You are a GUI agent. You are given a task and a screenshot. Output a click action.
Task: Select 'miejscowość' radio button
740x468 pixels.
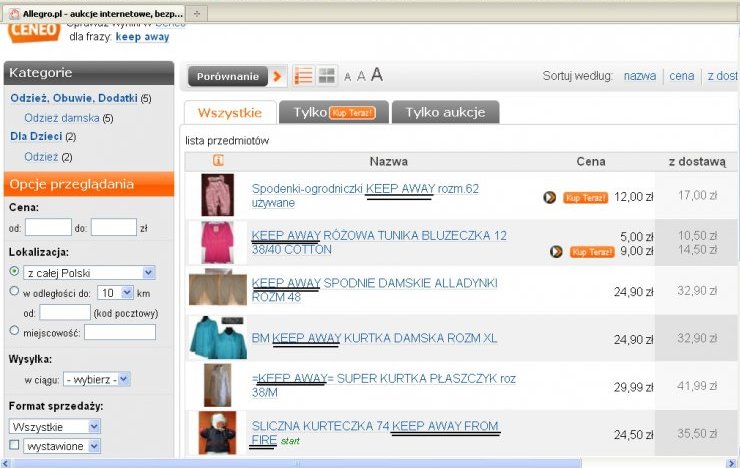pyautogui.click(x=14, y=331)
